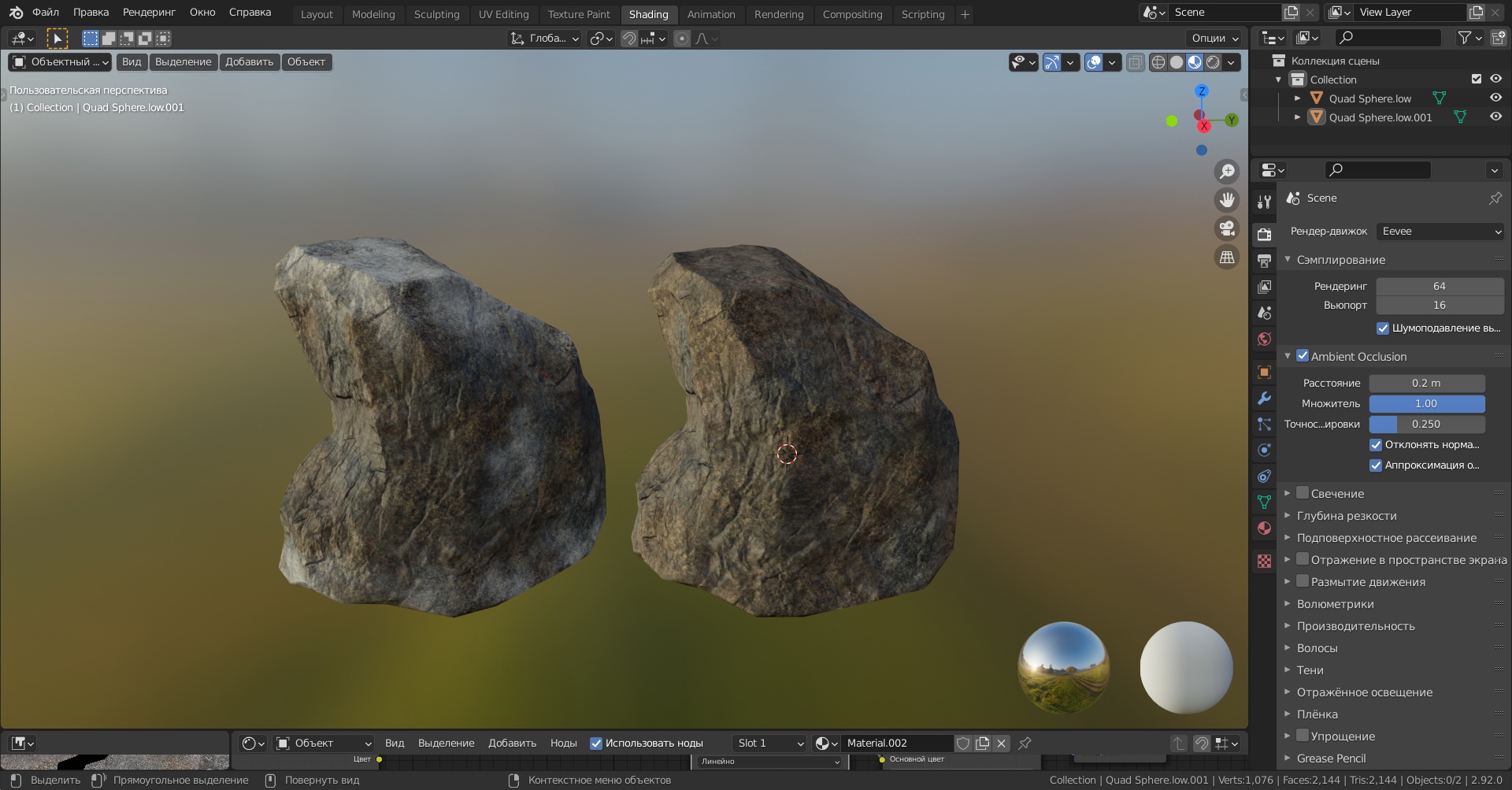Pin the Scene properties panel

[1495, 198]
